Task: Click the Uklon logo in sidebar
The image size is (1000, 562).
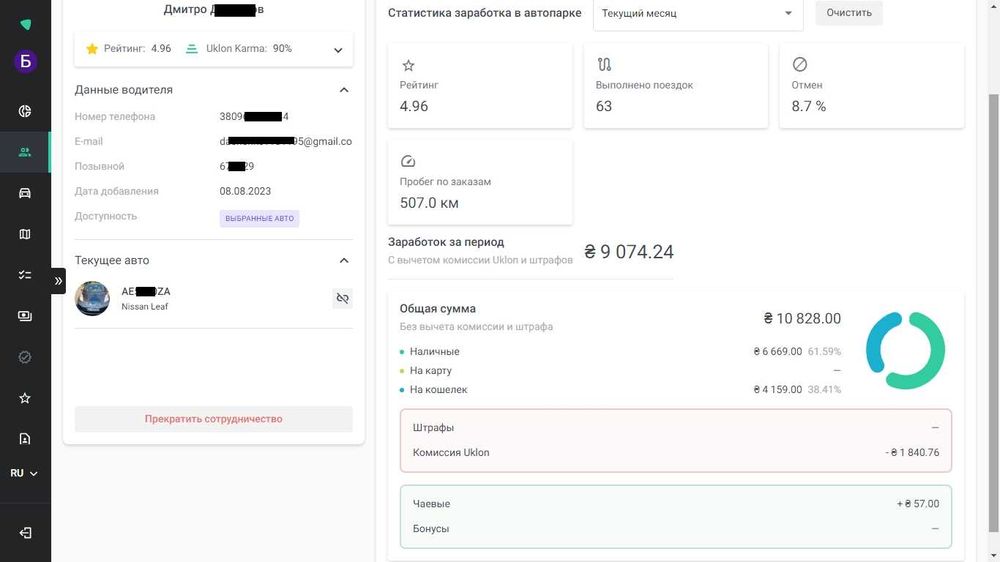Action: tap(25, 24)
